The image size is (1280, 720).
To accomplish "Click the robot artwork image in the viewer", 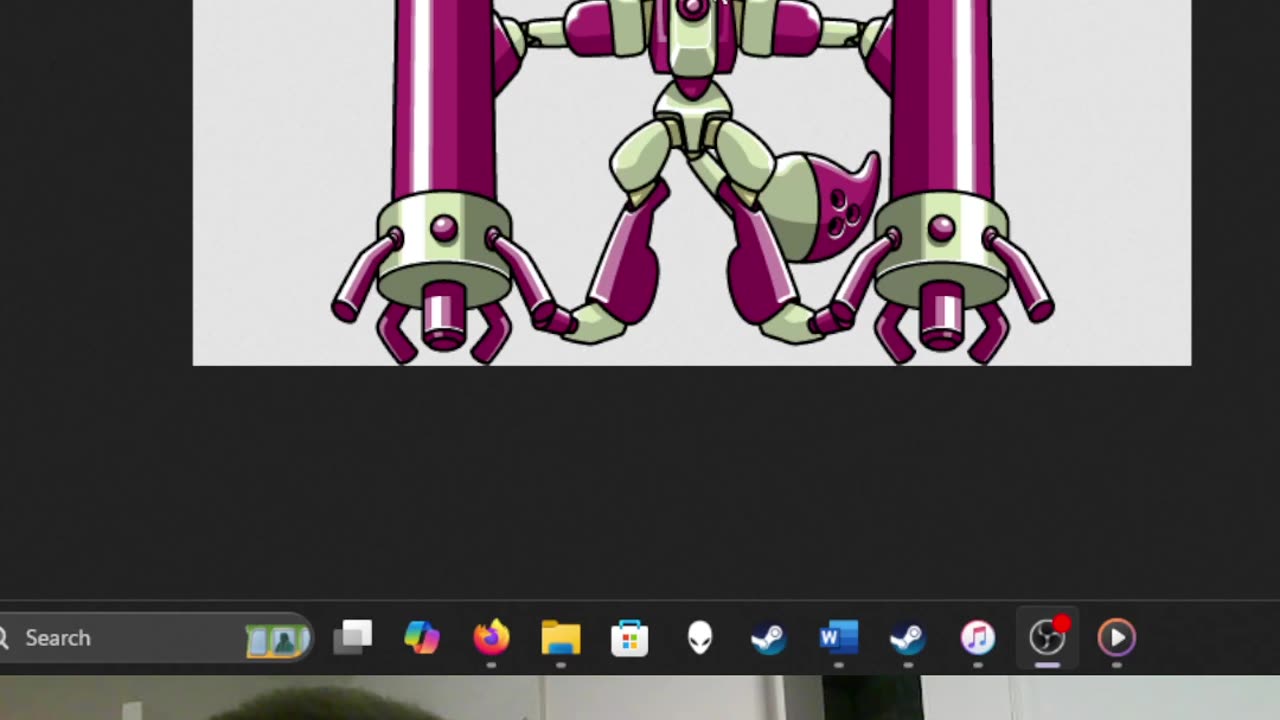I will coord(692,182).
